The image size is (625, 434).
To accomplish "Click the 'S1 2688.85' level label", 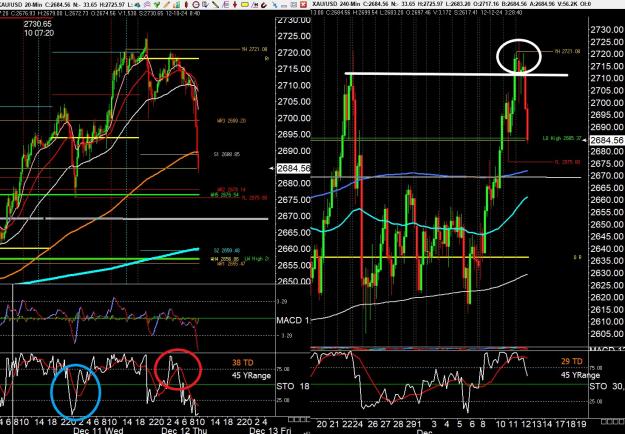I will 227,154.
